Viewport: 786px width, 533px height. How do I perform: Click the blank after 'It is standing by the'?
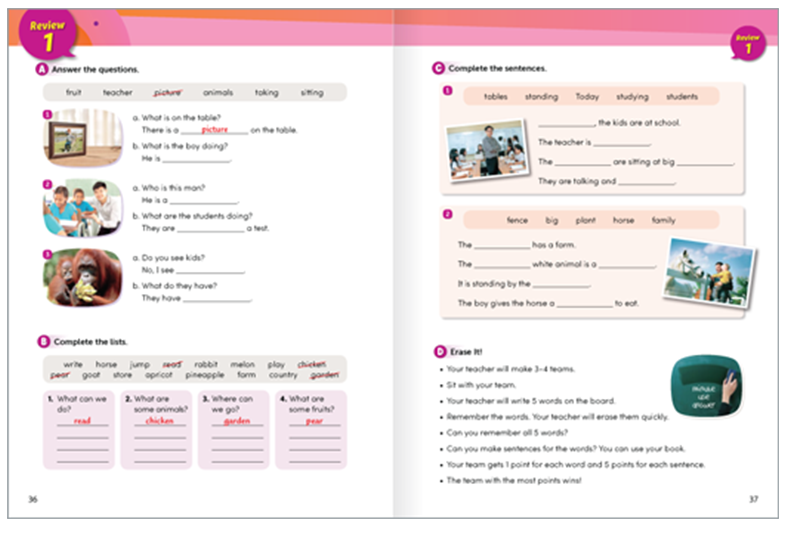pos(561,284)
